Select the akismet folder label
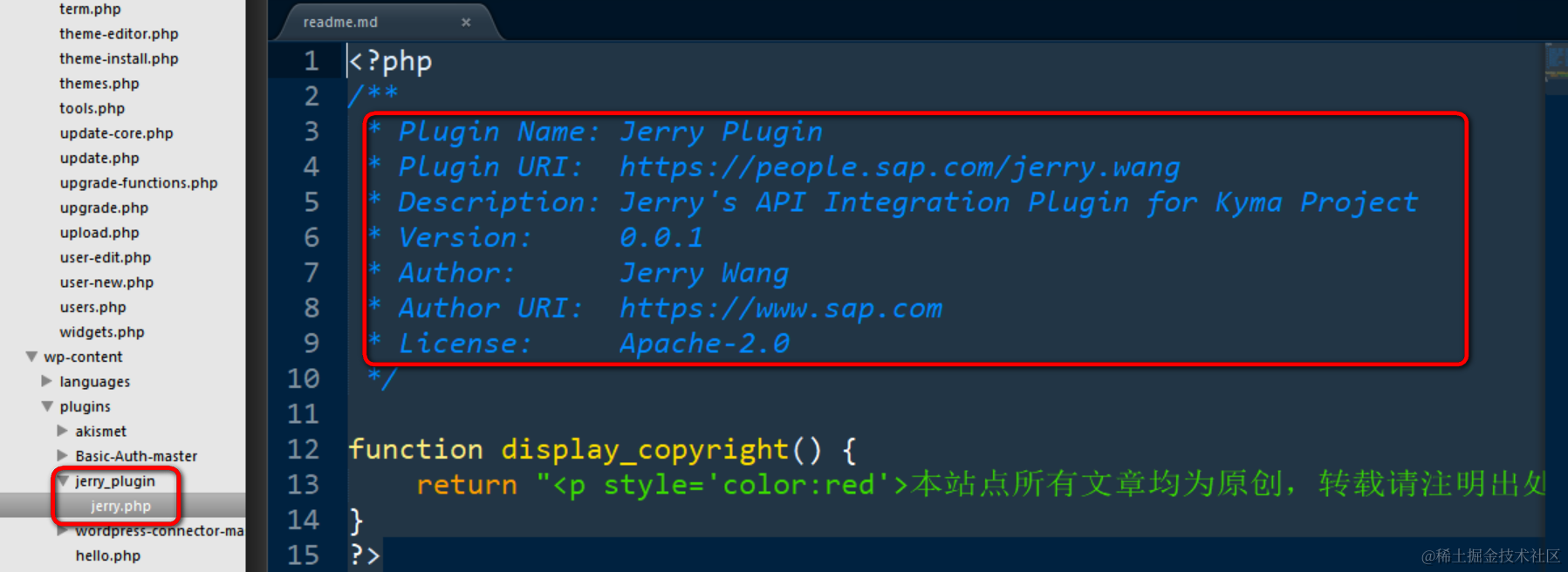 pyautogui.click(x=100, y=431)
